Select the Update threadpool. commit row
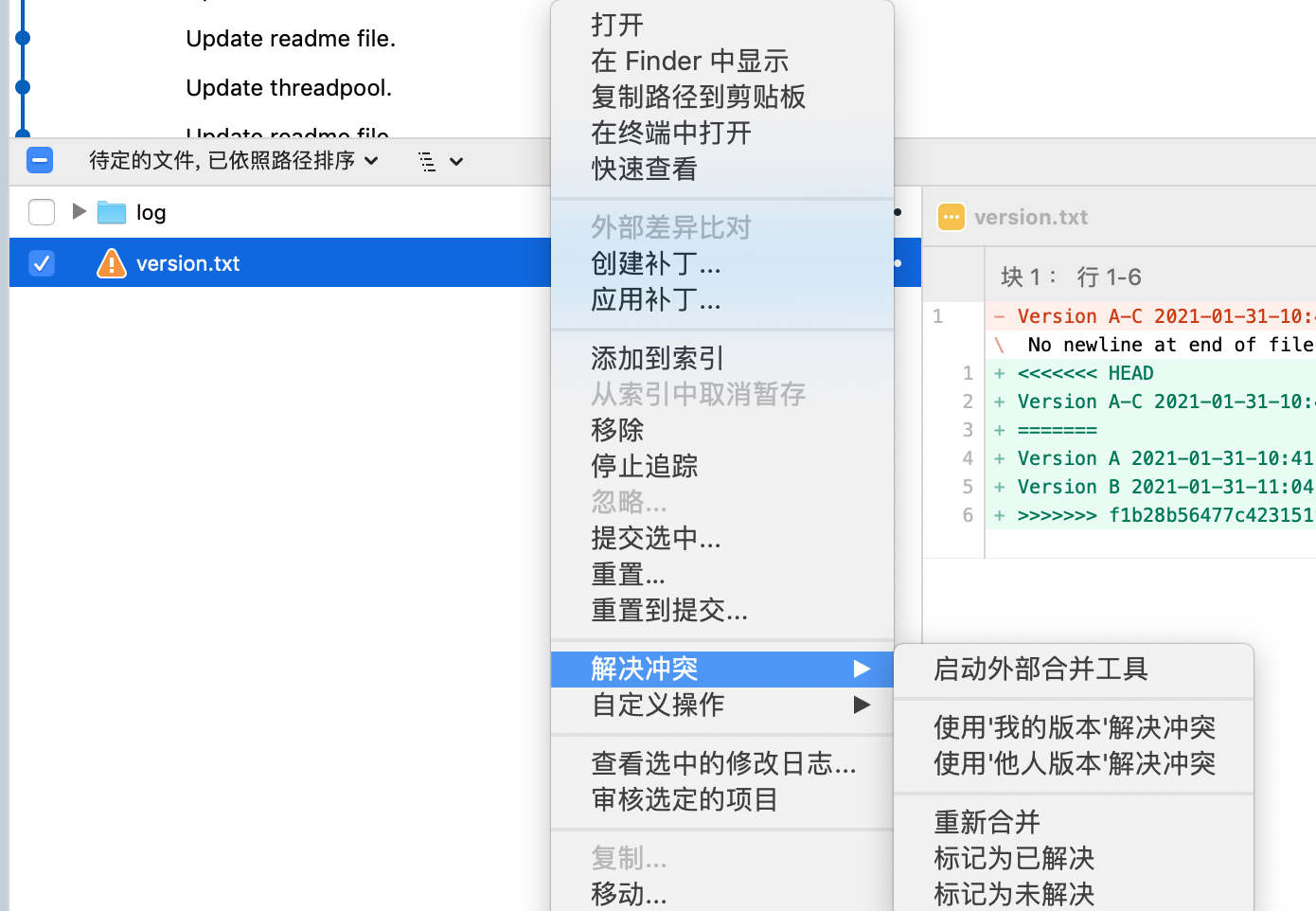1316x911 pixels. click(x=289, y=87)
